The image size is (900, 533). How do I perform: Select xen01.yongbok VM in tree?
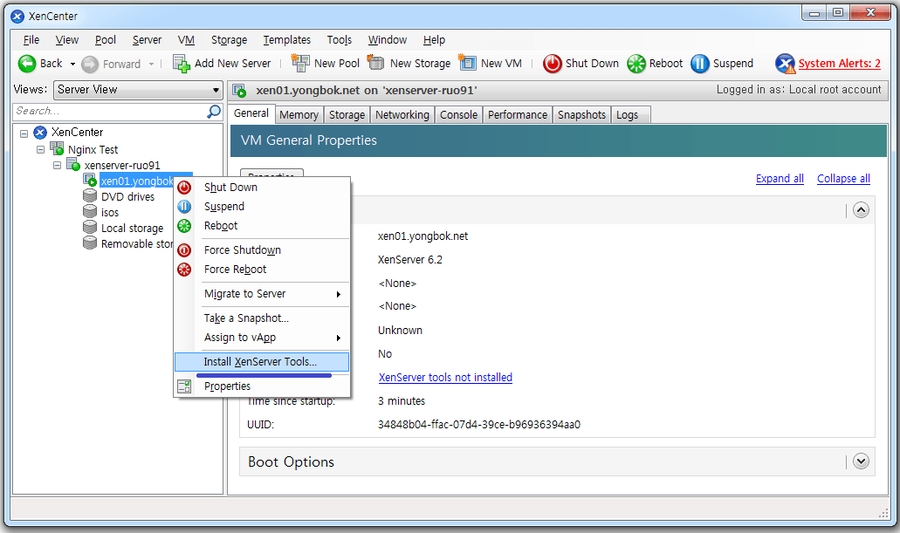tap(137, 181)
